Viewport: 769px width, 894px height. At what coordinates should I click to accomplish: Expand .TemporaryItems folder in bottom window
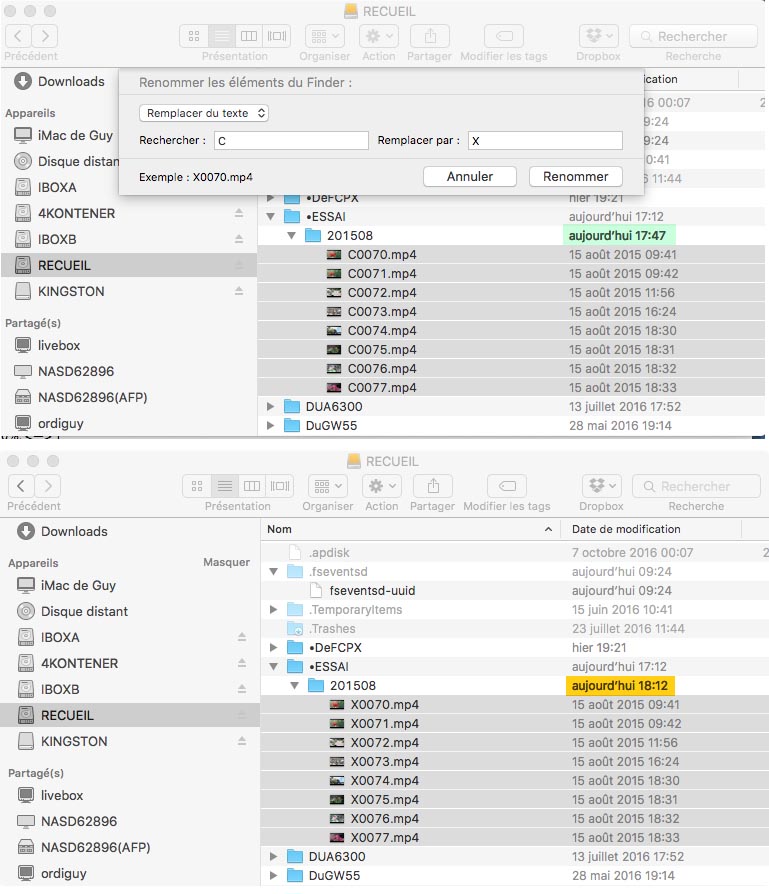(274, 609)
